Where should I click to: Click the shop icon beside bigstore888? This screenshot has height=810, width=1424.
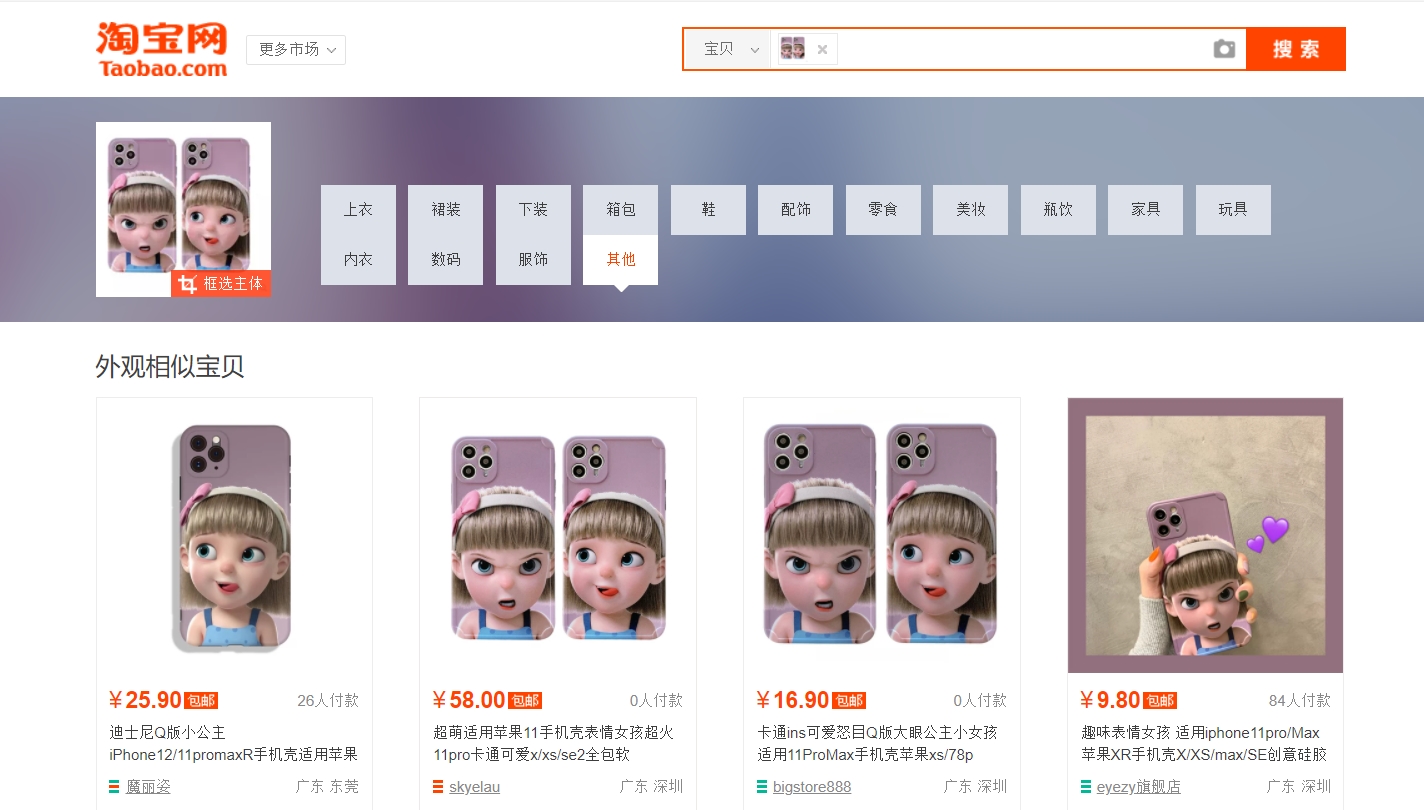[762, 787]
